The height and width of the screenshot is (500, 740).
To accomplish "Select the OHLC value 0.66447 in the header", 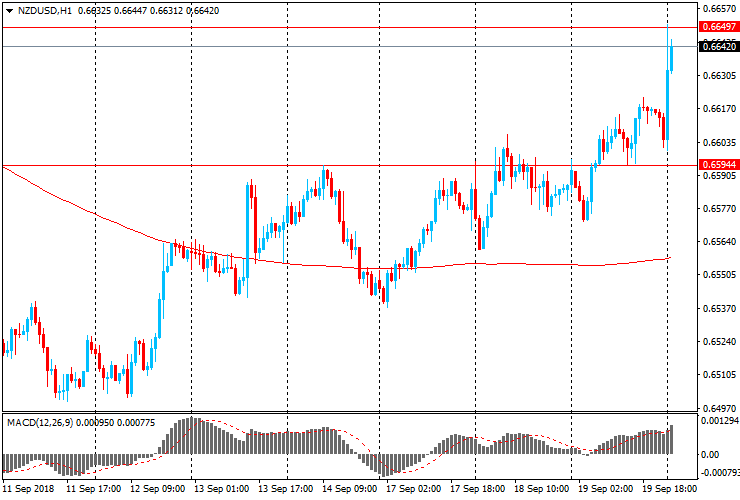I will pyautogui.click(x=130, y=11).
